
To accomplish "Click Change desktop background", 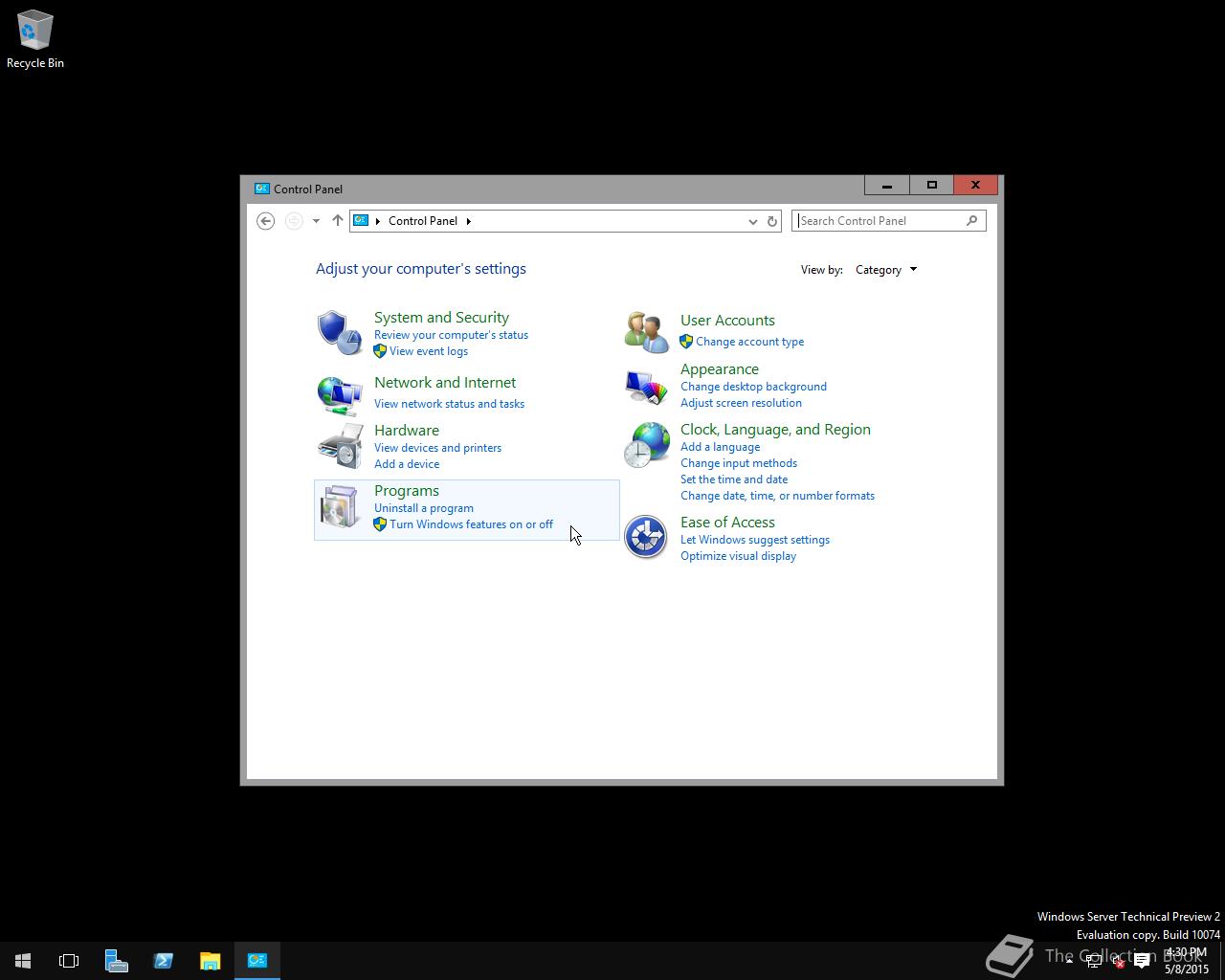I will click(x=753, y=387).
